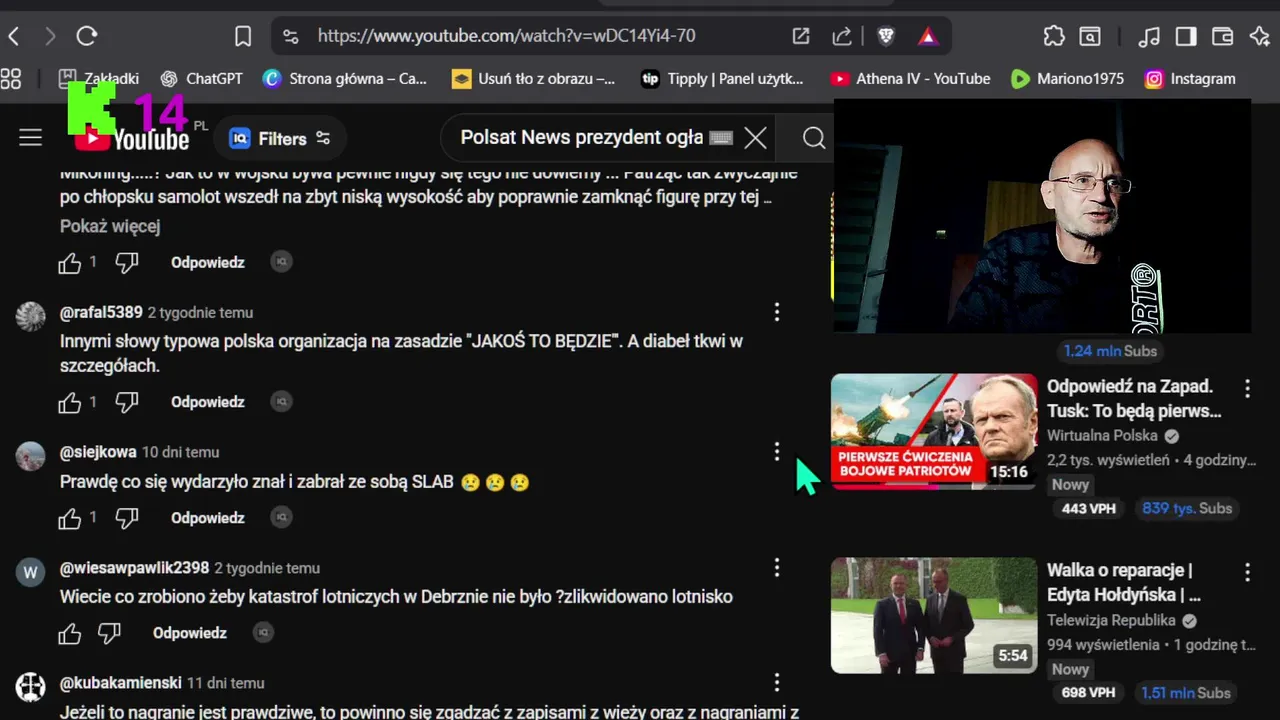1280x720 pixels.
Task: Click the Brave rewards triangle icon
Action: (928, 36)
